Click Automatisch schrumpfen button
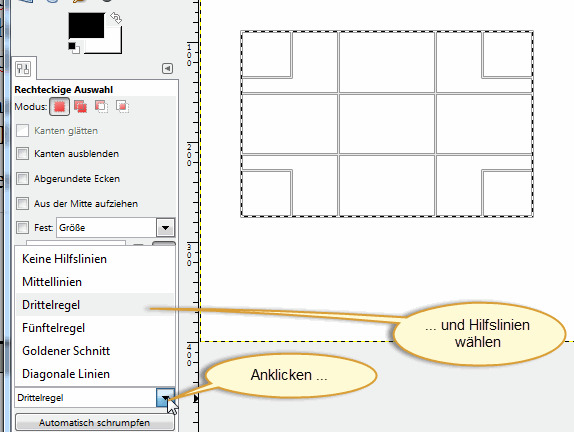The image size is (574, 432). [94, 422]
